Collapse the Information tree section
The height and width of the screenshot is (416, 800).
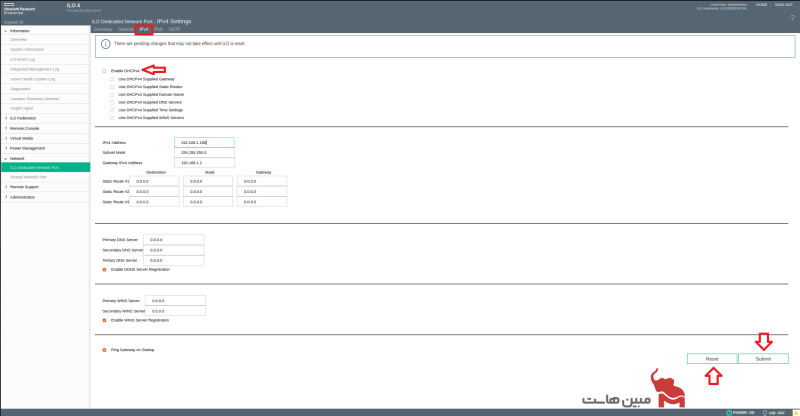[x=6, y=31]
